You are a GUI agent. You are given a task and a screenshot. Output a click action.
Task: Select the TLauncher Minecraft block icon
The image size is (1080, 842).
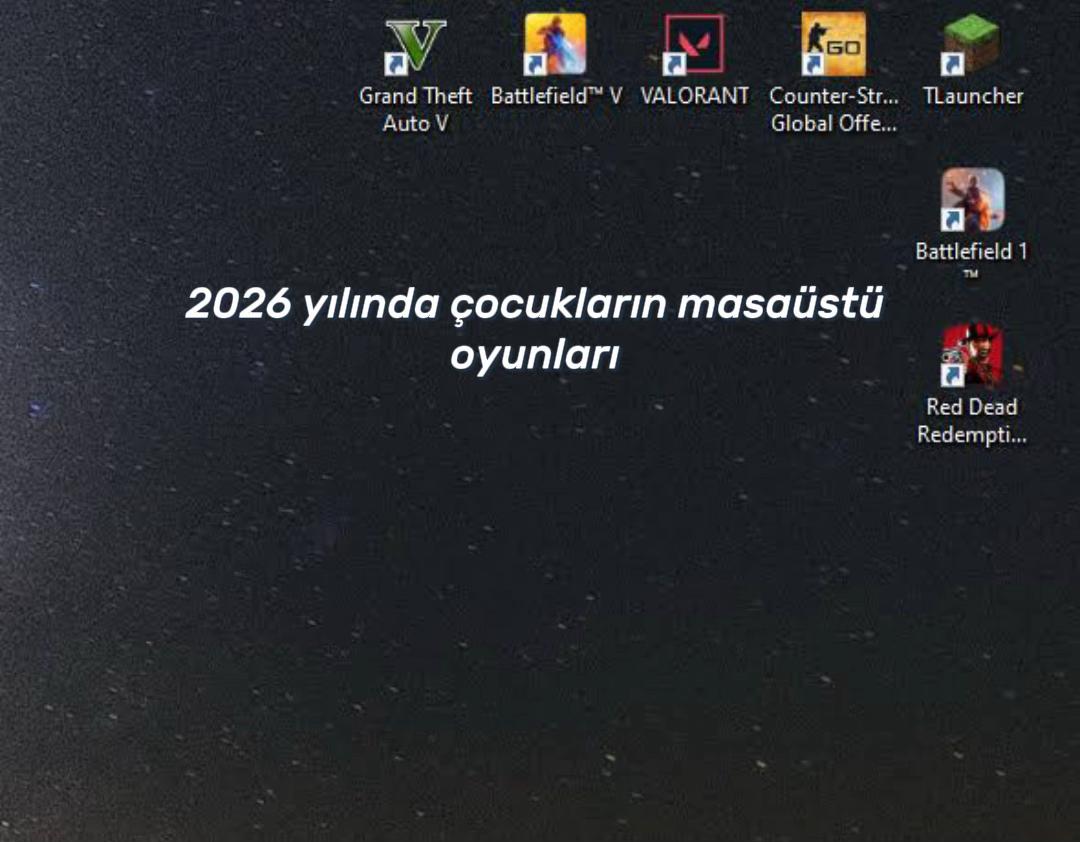click(971, 45)
